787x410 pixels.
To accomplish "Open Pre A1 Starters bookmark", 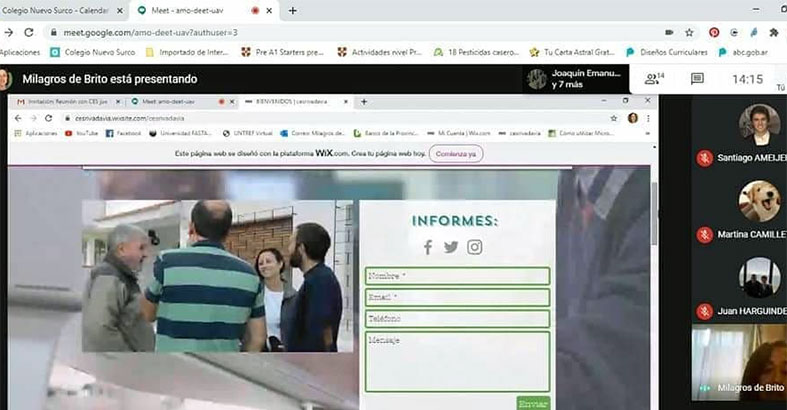I will point(283,52).
